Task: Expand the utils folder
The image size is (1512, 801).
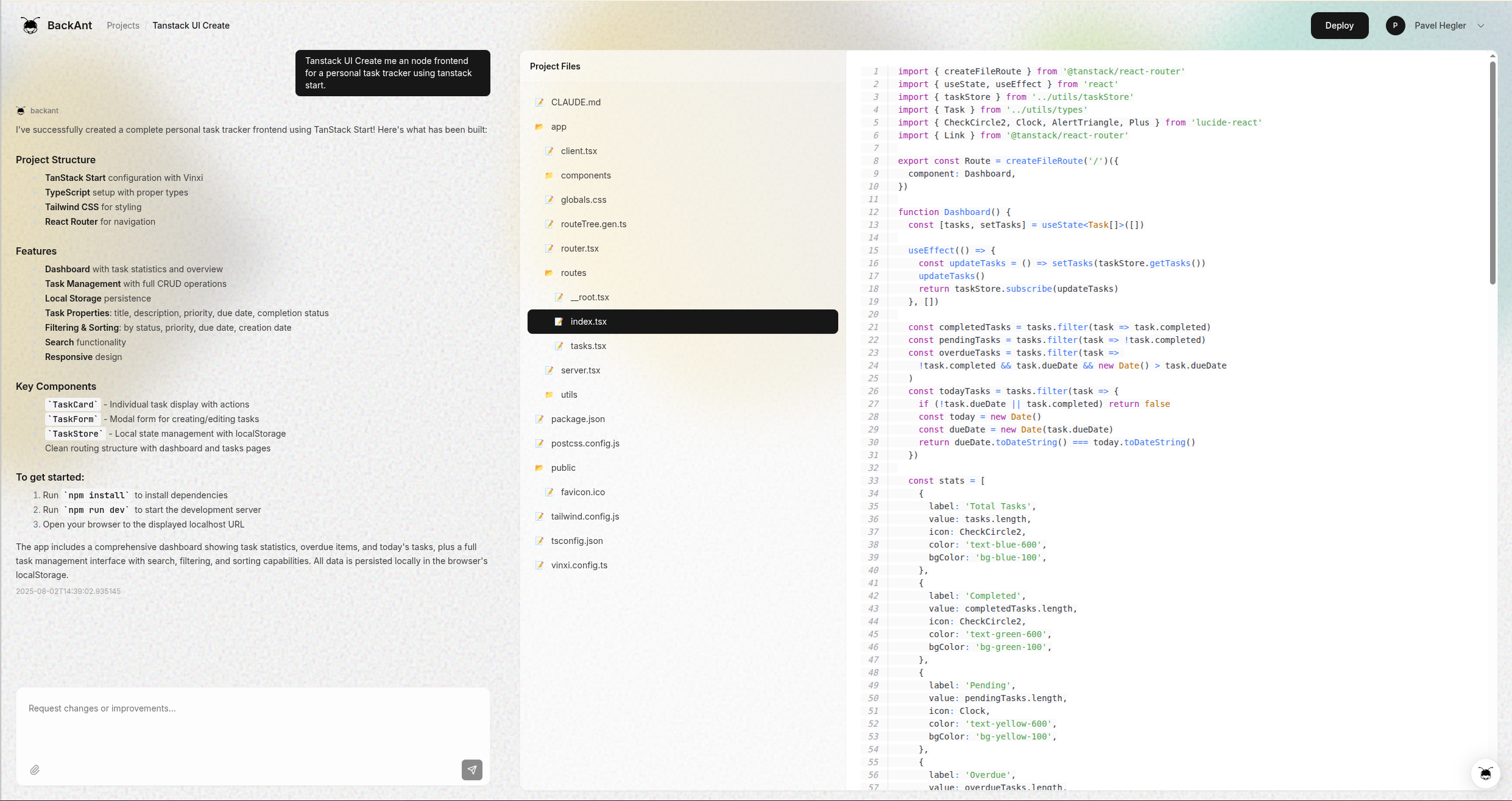Action: pos(682,395)
